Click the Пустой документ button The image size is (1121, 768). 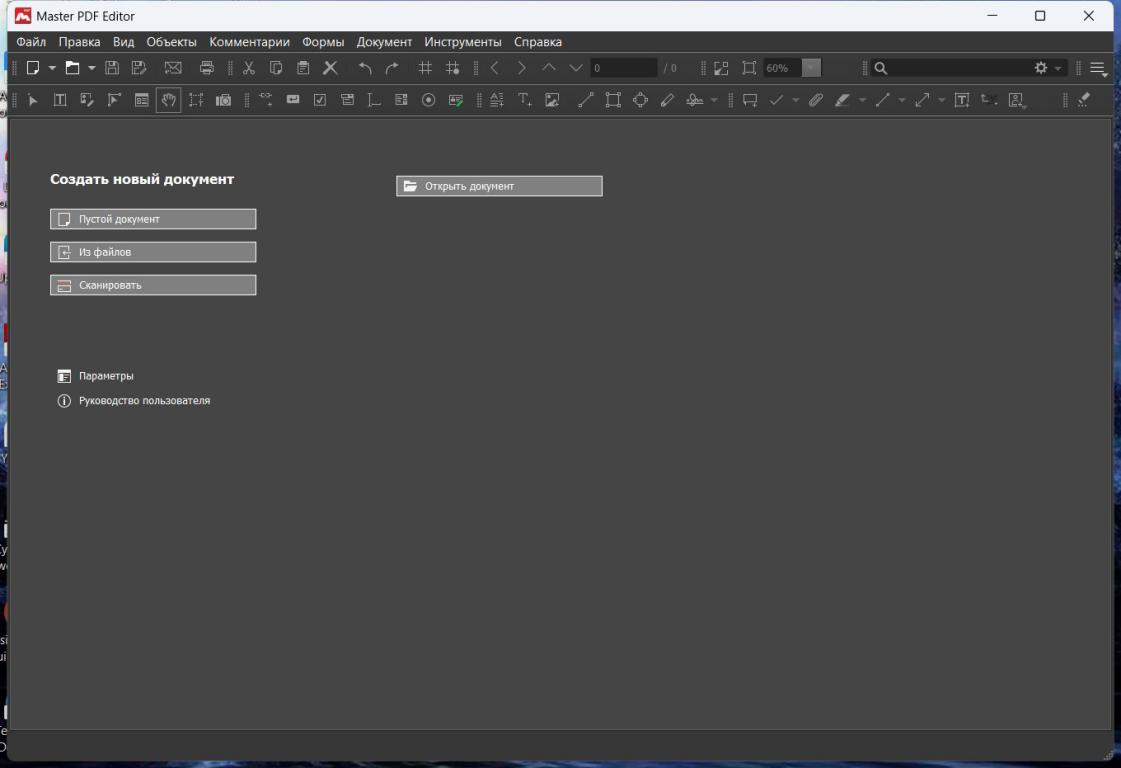(x=153, y=219)
